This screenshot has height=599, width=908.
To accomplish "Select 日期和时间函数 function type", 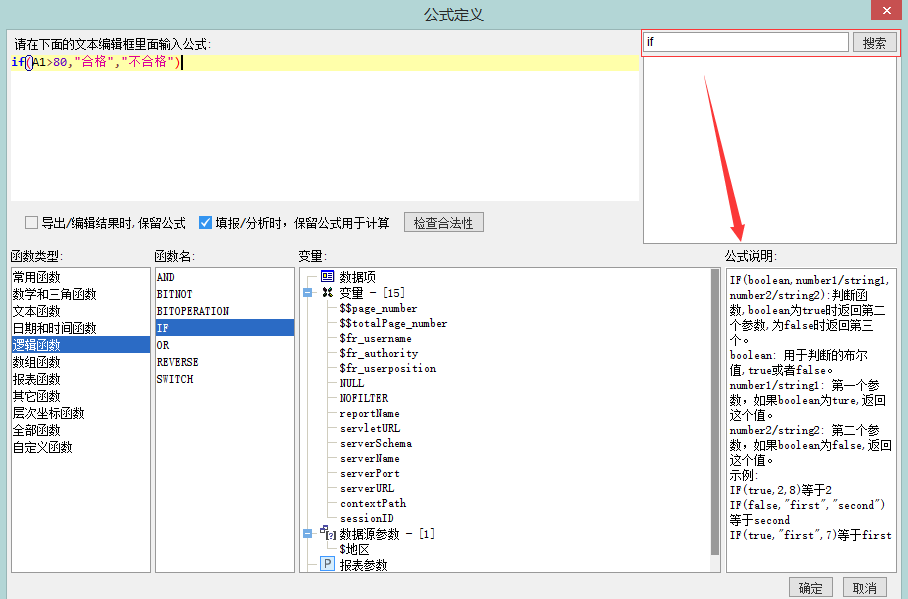I will click(80, 328).
